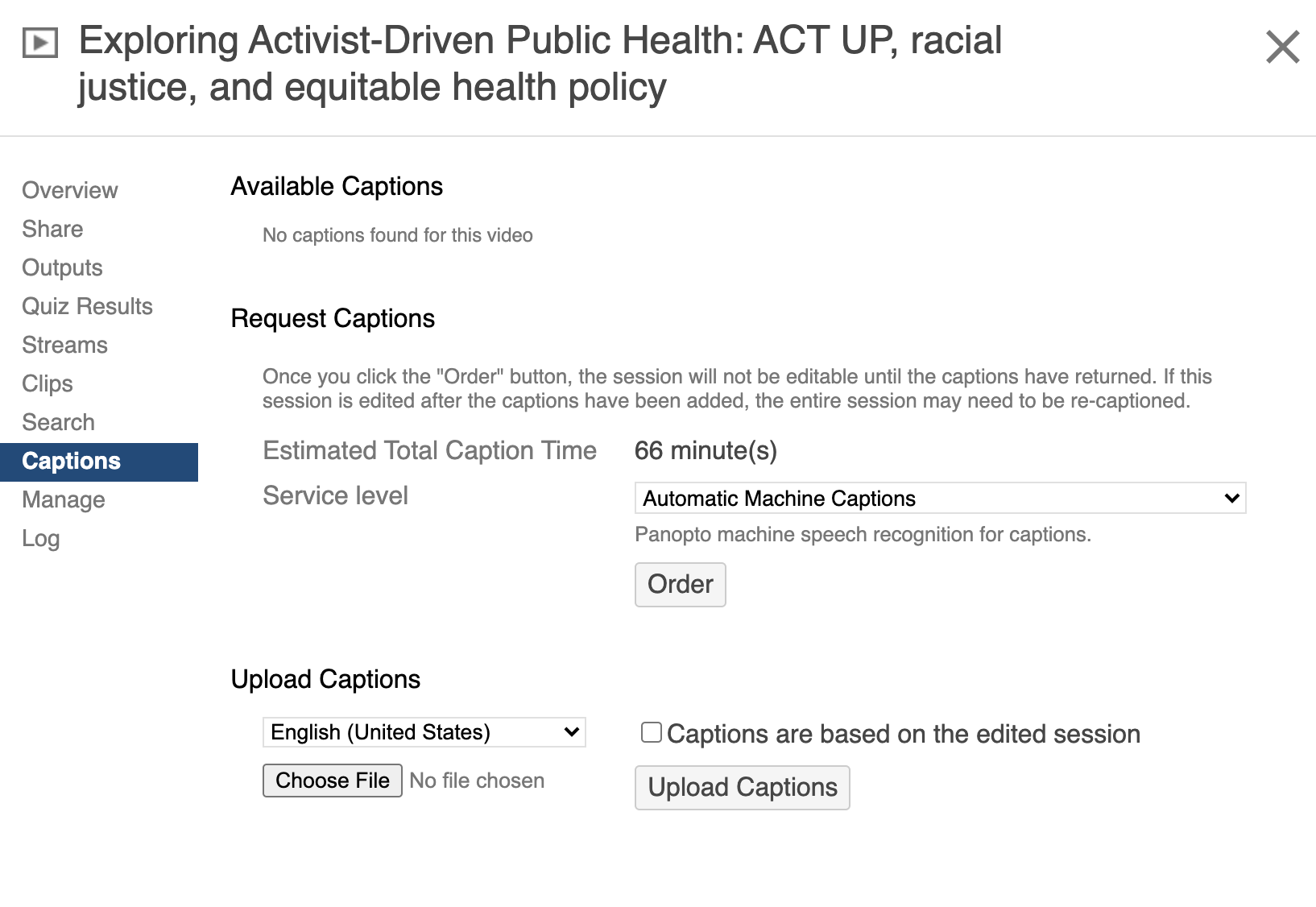This screenshot has height=907, width=1316.
Task: Click the video session icon beside title
Action: [40, 43]
